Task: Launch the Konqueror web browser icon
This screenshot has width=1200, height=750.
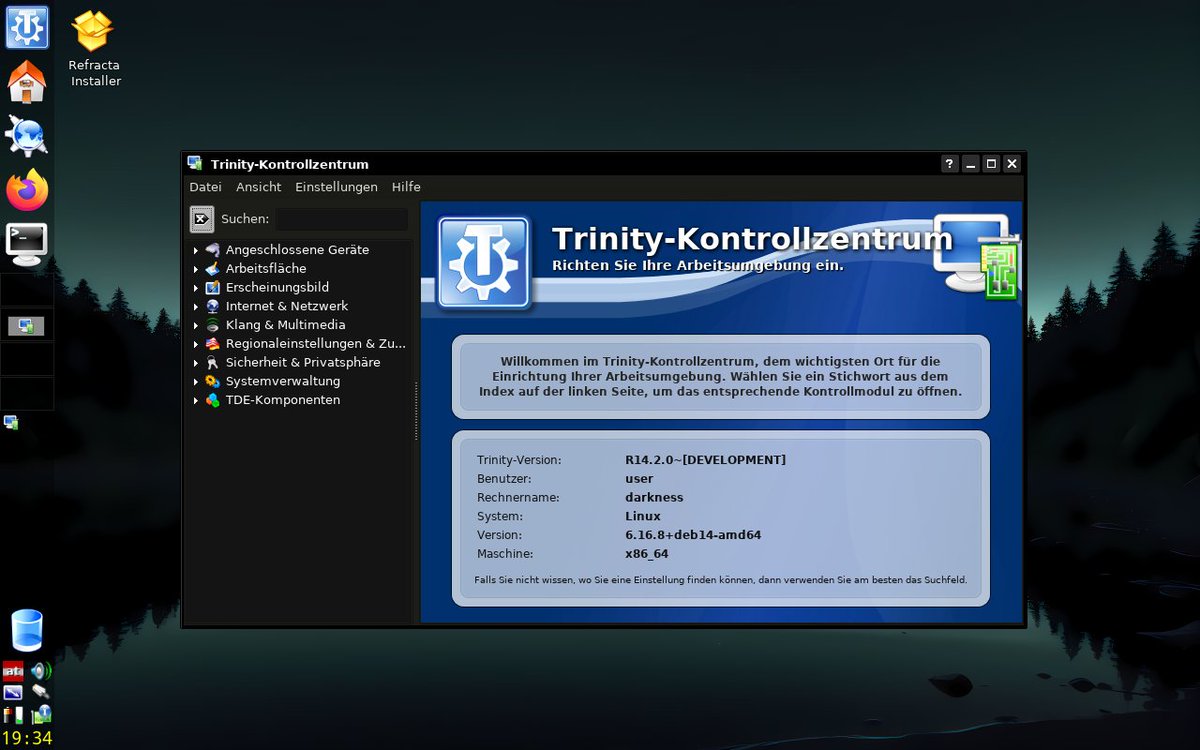Action: click(27, 135)
